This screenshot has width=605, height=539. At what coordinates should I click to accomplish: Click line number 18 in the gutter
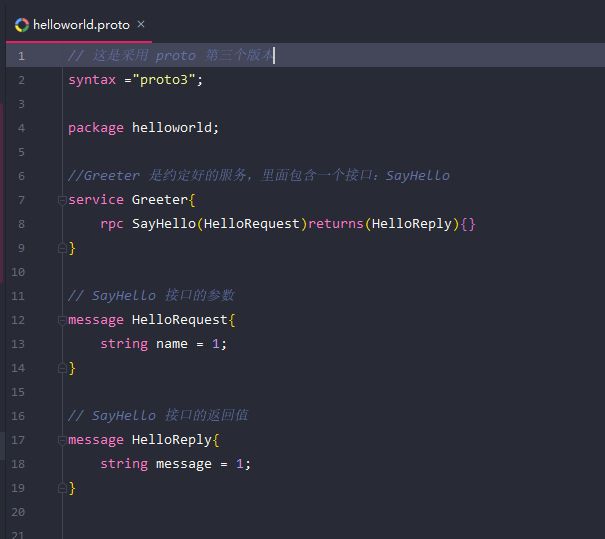pyautogui.click(x=18, y=464)
